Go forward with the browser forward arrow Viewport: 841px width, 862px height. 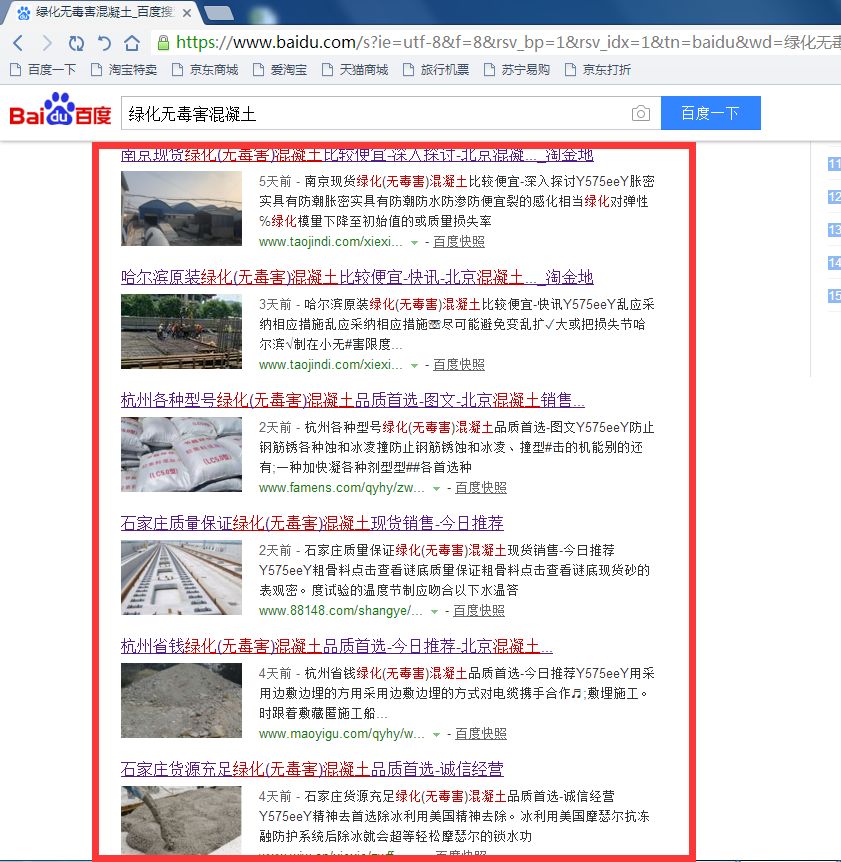47,43
